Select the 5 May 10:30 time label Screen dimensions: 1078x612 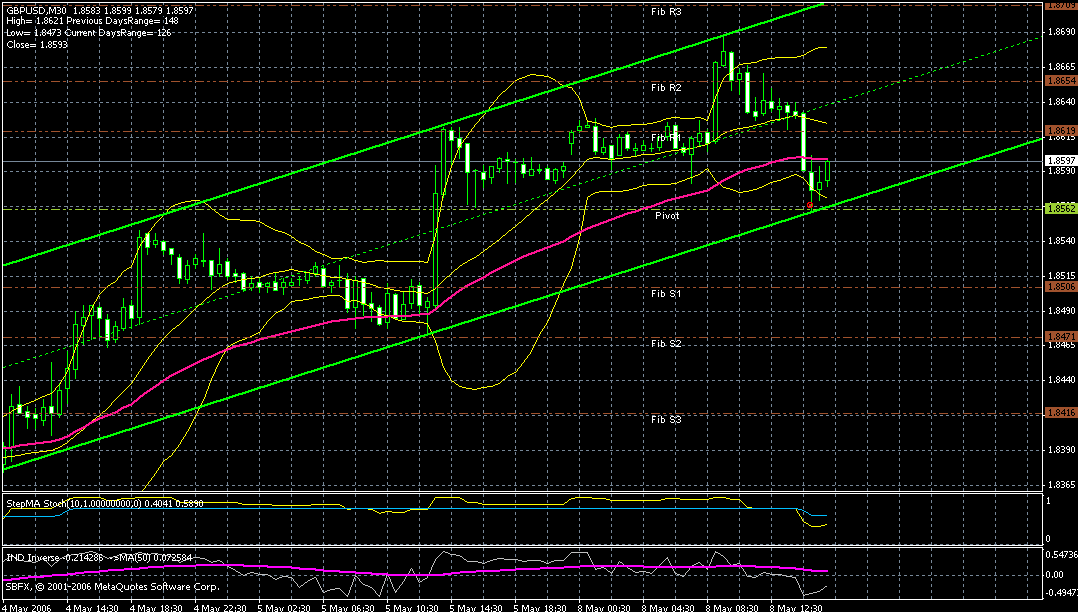412,608
